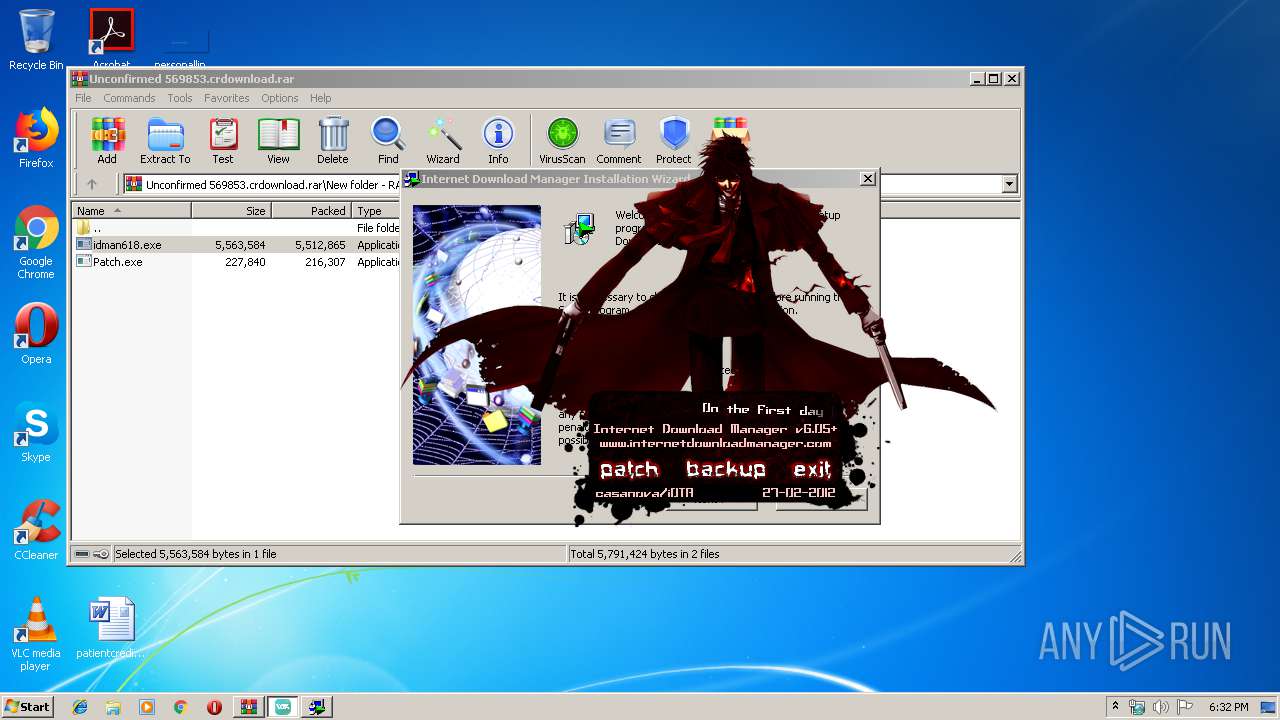
Task: Open the Action Center flag icon
Action: coord(1185,707)
